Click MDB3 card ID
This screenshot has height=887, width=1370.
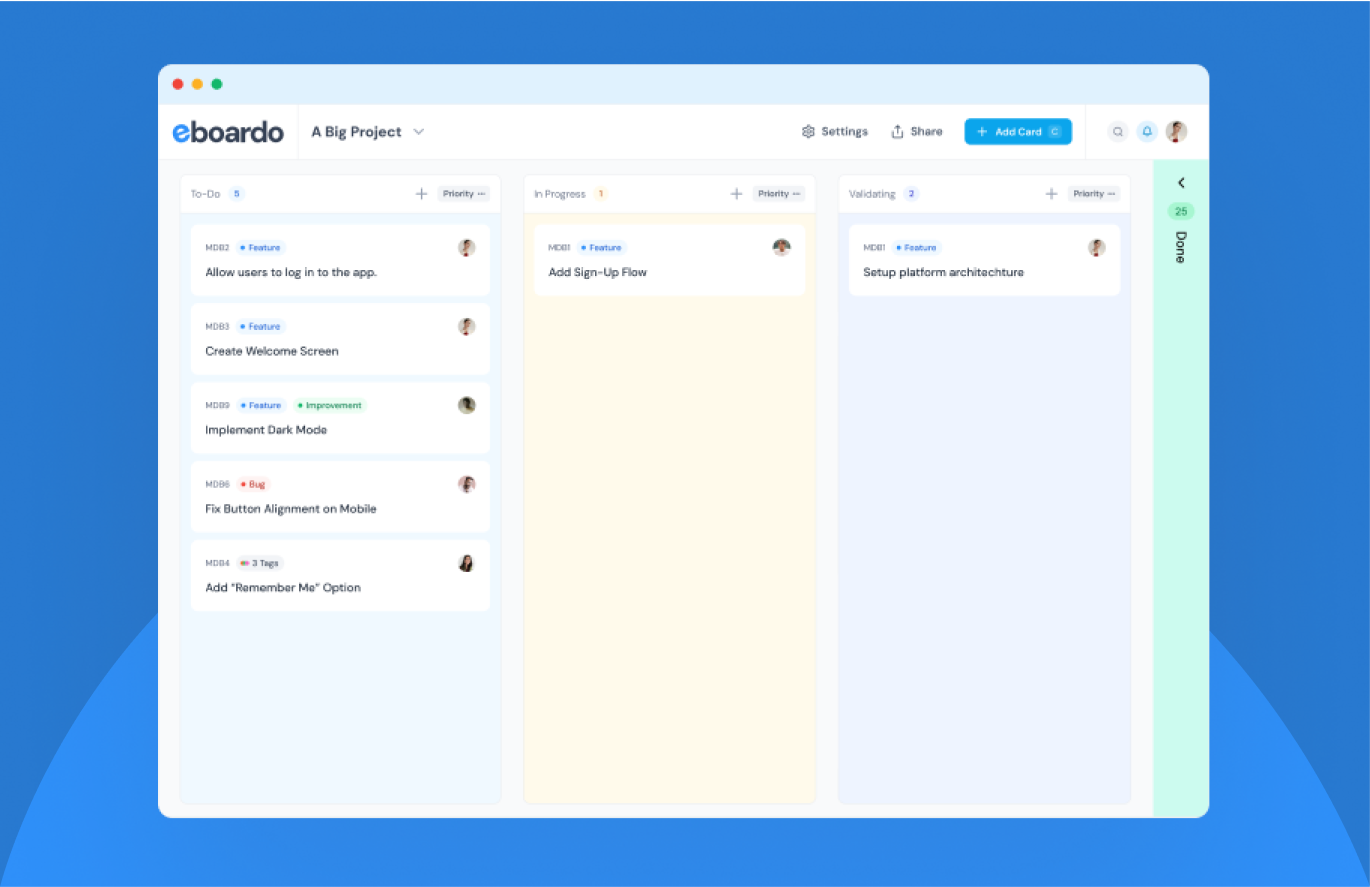pyautogui.click(x=217, y=326)
